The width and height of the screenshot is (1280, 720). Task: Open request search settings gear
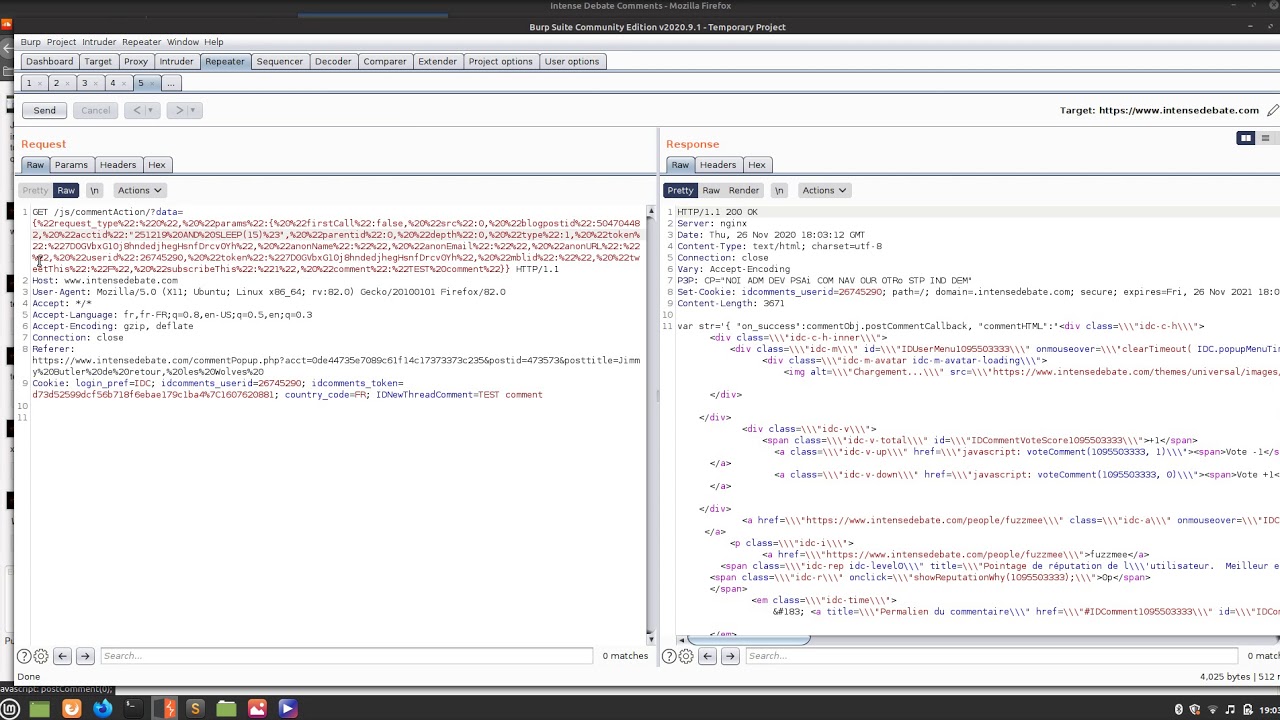tap(40, 656)
